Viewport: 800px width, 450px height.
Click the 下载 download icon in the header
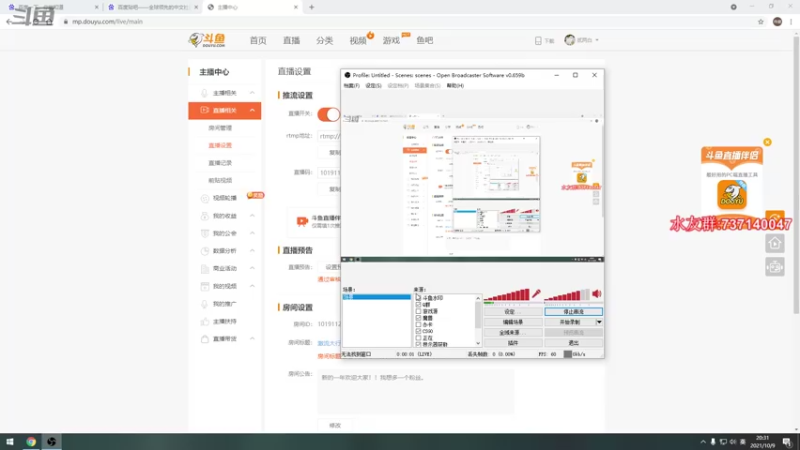coord(538,40)
